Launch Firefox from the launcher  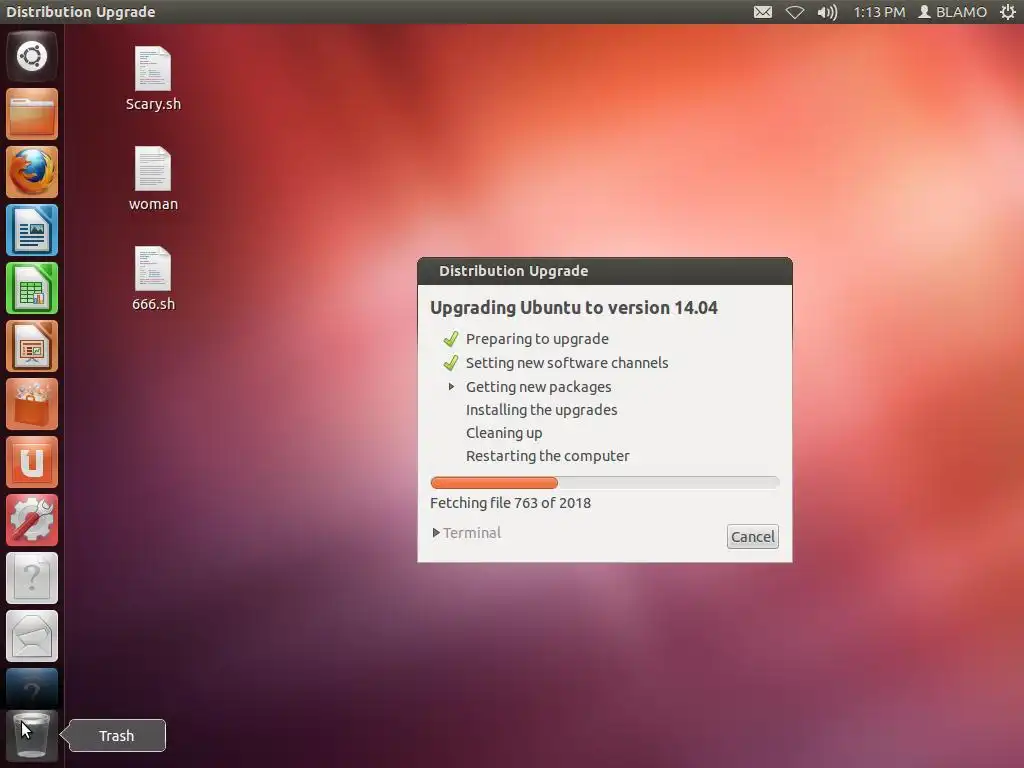pyautogui.click(x=32, y=172)
